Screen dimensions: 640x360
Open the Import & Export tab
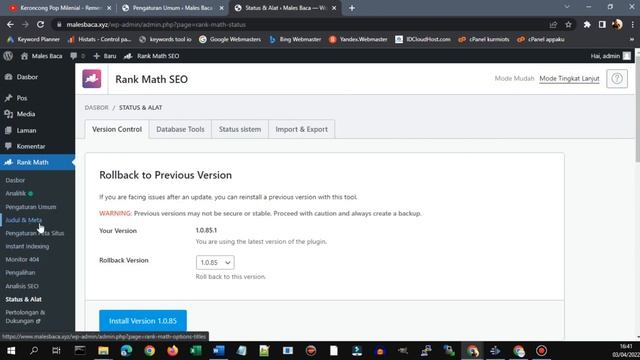point(301,129)
